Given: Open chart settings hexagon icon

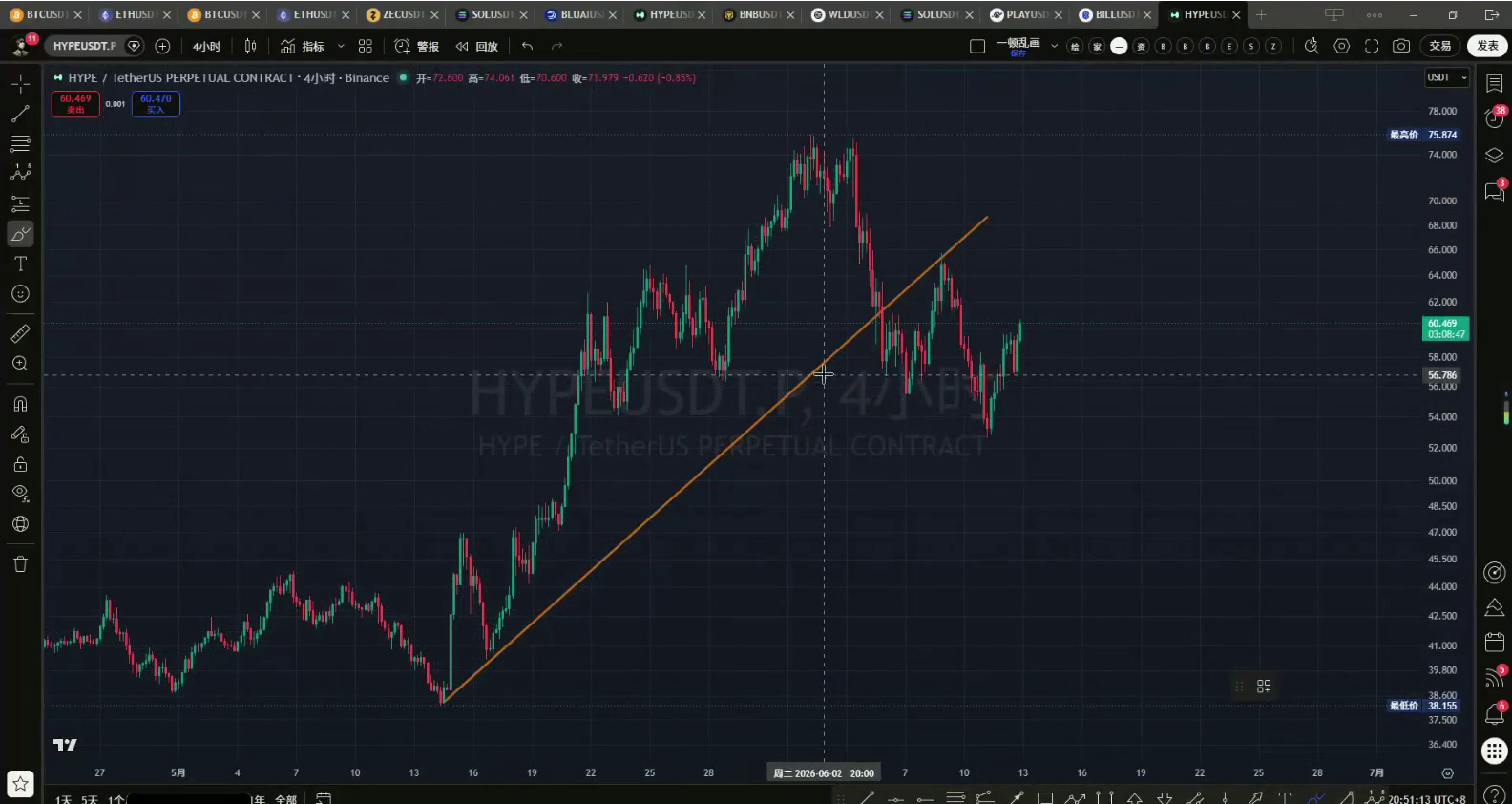Looking at the screenshot, I should coord(1342,46).
